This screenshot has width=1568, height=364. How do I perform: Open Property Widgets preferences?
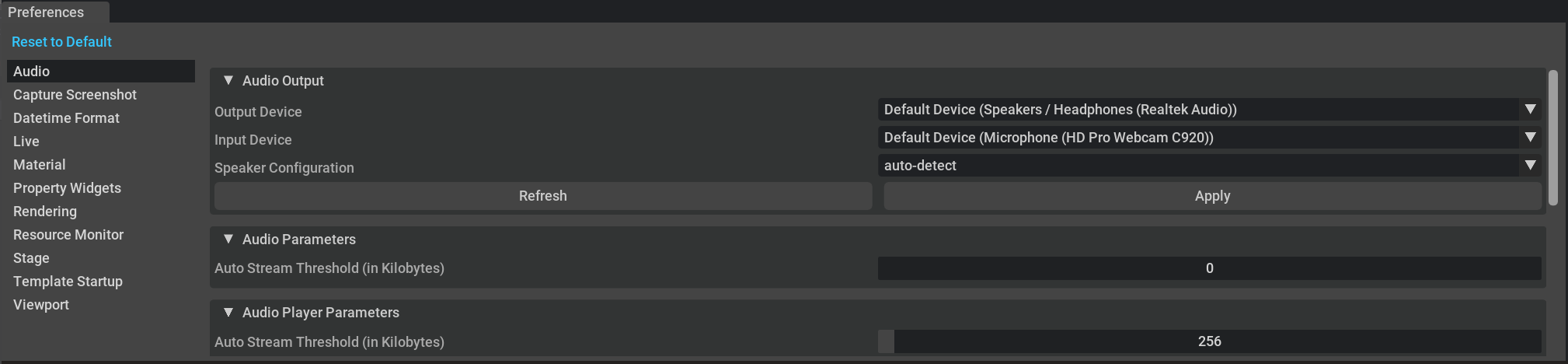[67, 188]
